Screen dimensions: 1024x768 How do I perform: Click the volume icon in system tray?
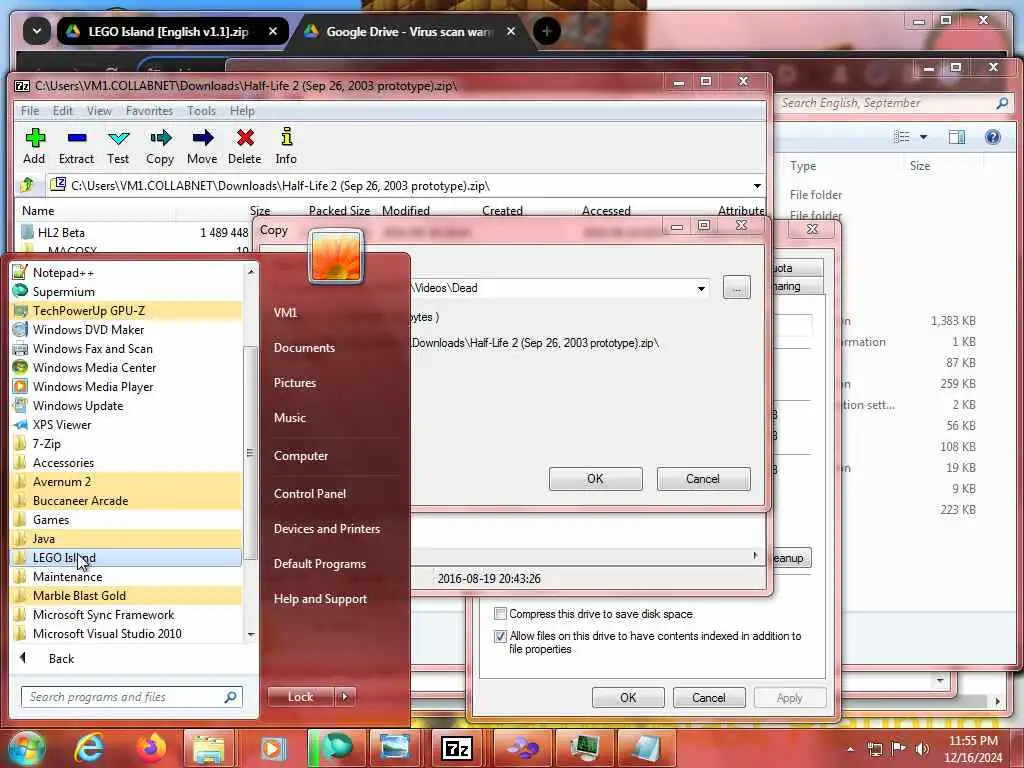[x=922, y=749]
